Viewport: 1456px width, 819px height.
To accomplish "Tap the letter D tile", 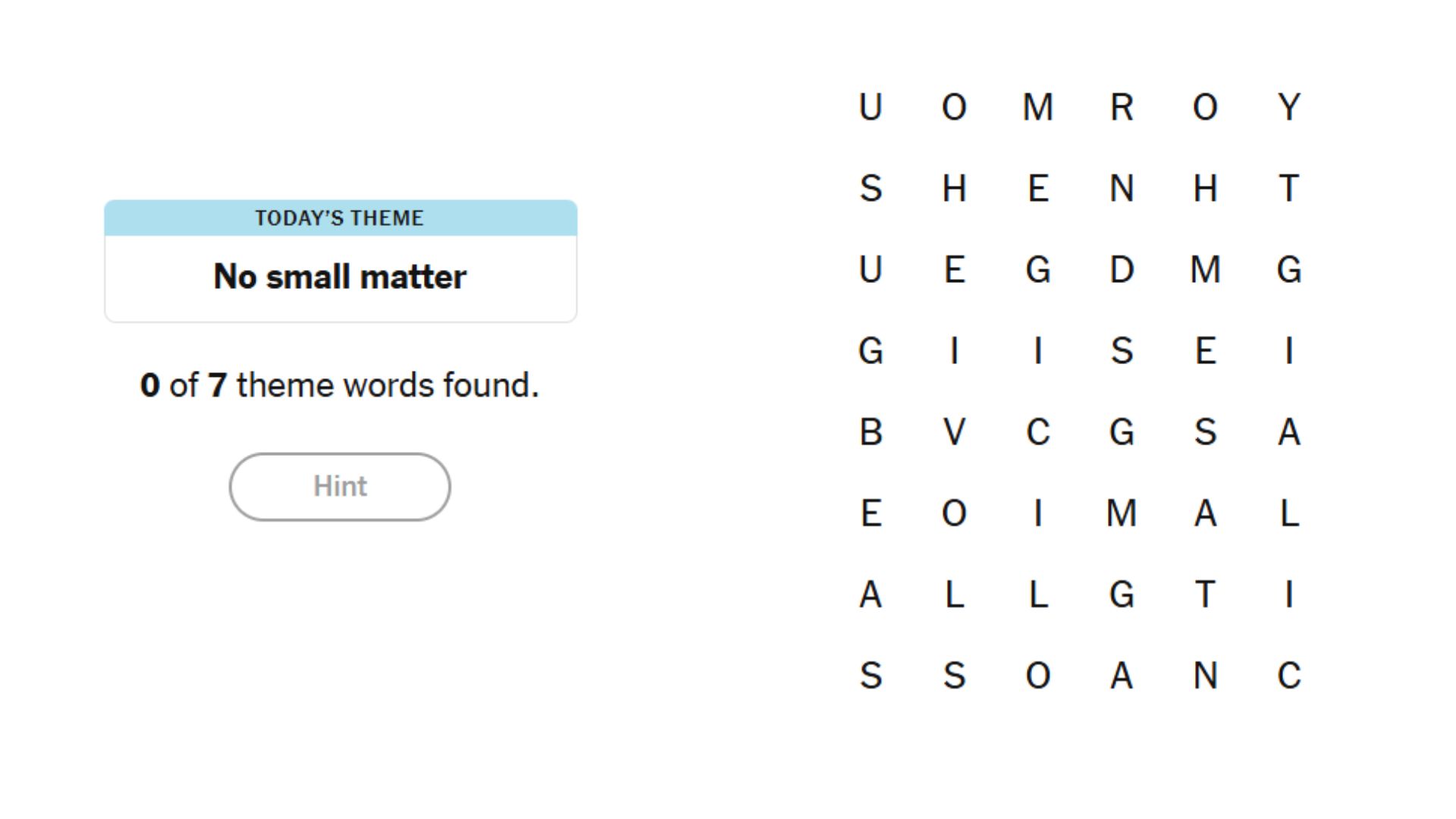I will coord(1122,270).
